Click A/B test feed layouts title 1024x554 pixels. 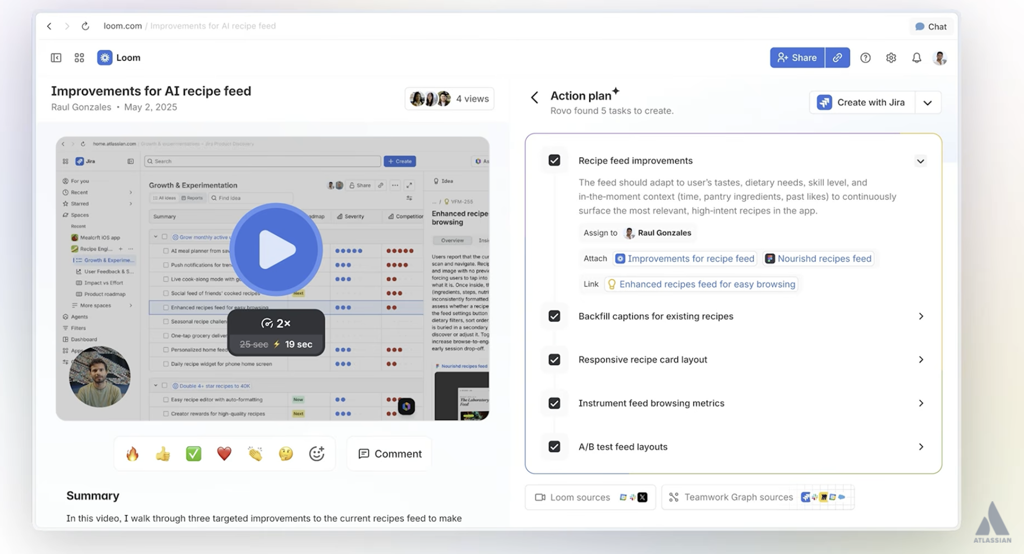(623, 447)
